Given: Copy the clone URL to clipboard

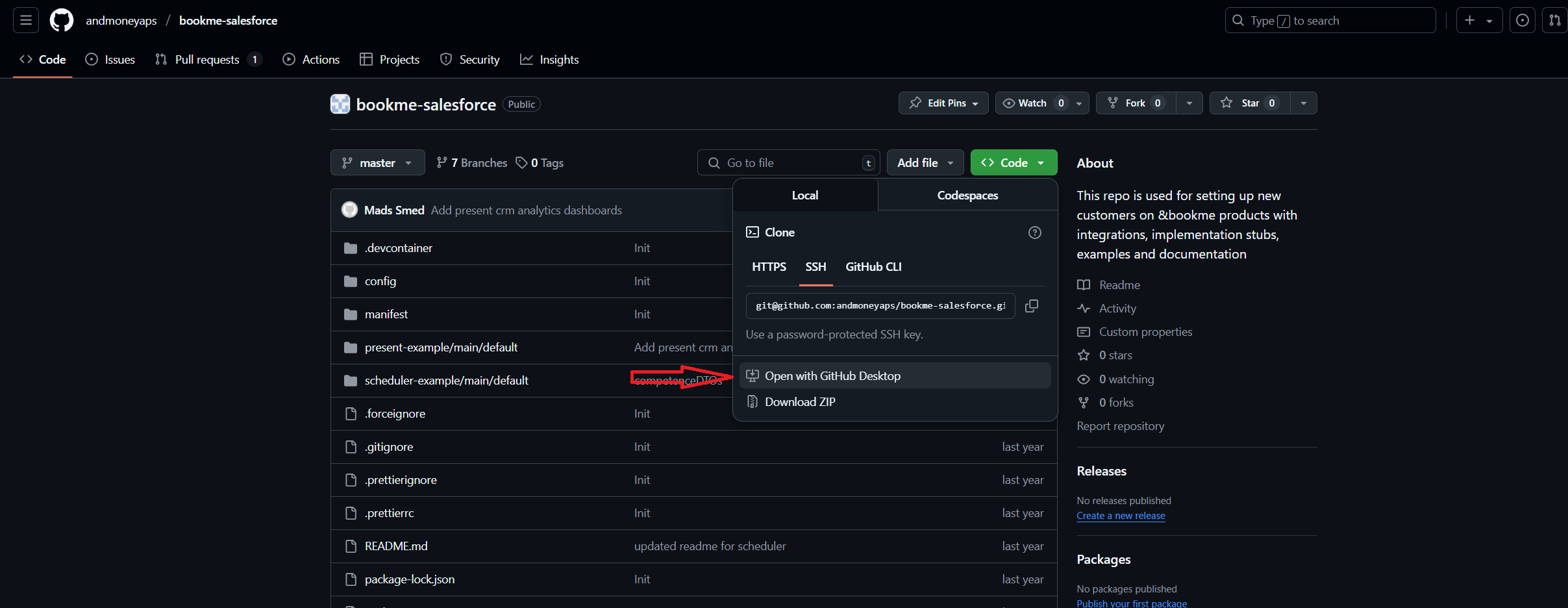Looking at the screenshot, I should [1032, 305].
